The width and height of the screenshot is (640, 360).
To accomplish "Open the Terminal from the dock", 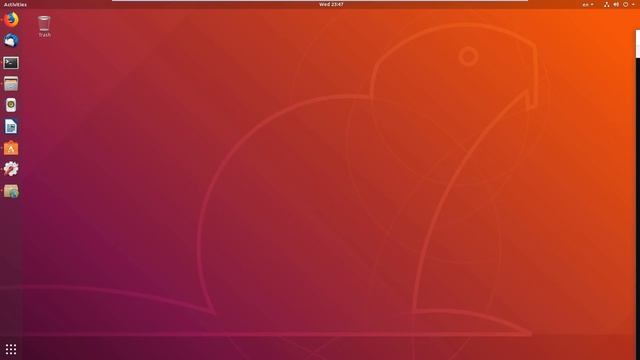I will [11, 63].
